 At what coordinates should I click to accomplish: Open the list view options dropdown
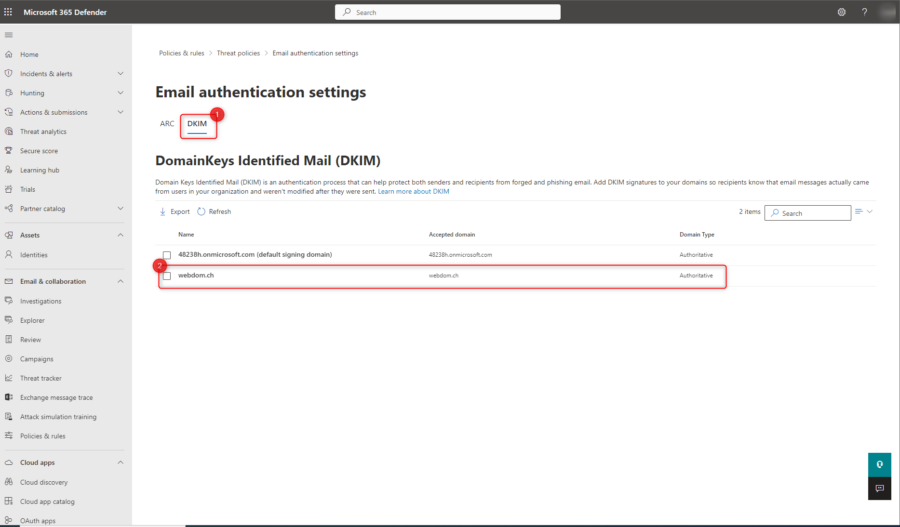(864, 212)
